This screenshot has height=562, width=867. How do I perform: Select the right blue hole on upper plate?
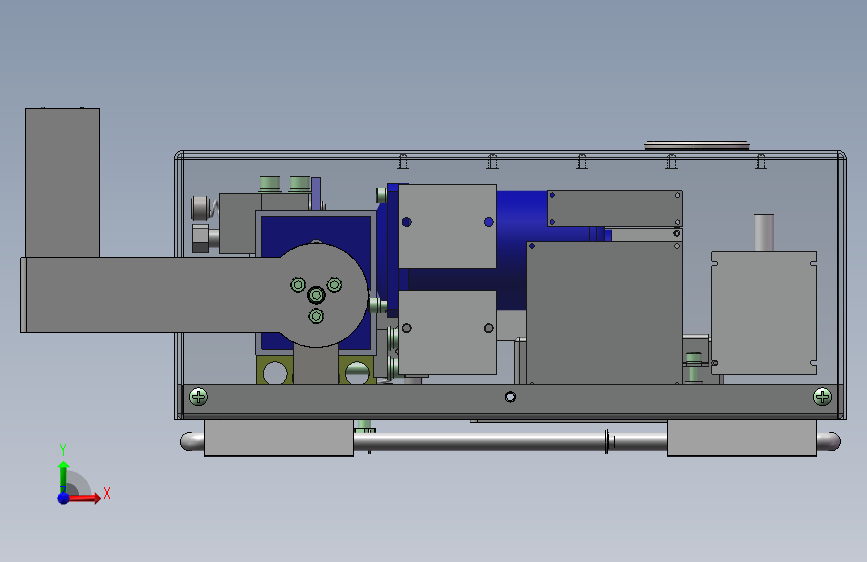[x=488, y=222]
